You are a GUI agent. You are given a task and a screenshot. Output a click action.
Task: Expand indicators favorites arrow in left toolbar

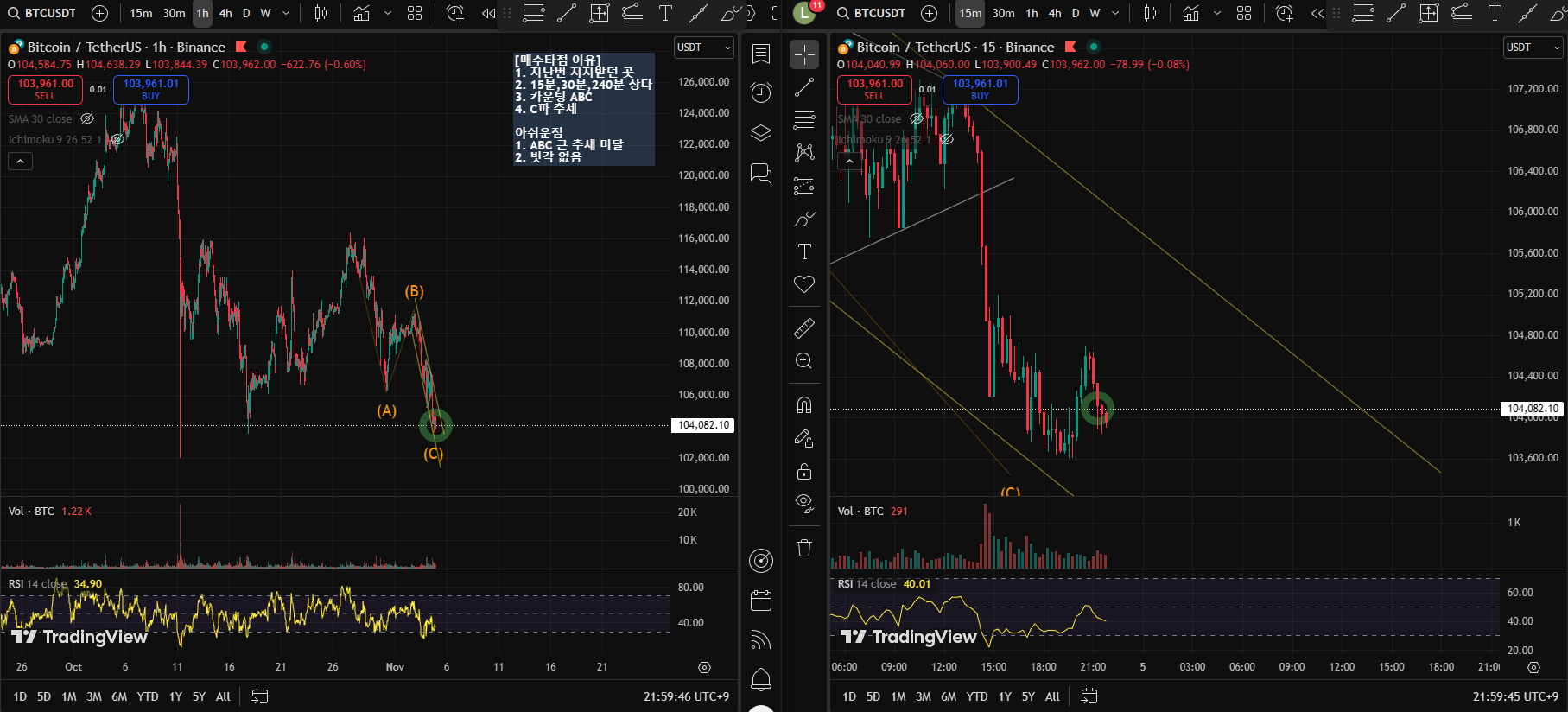[x=388, y=13]
